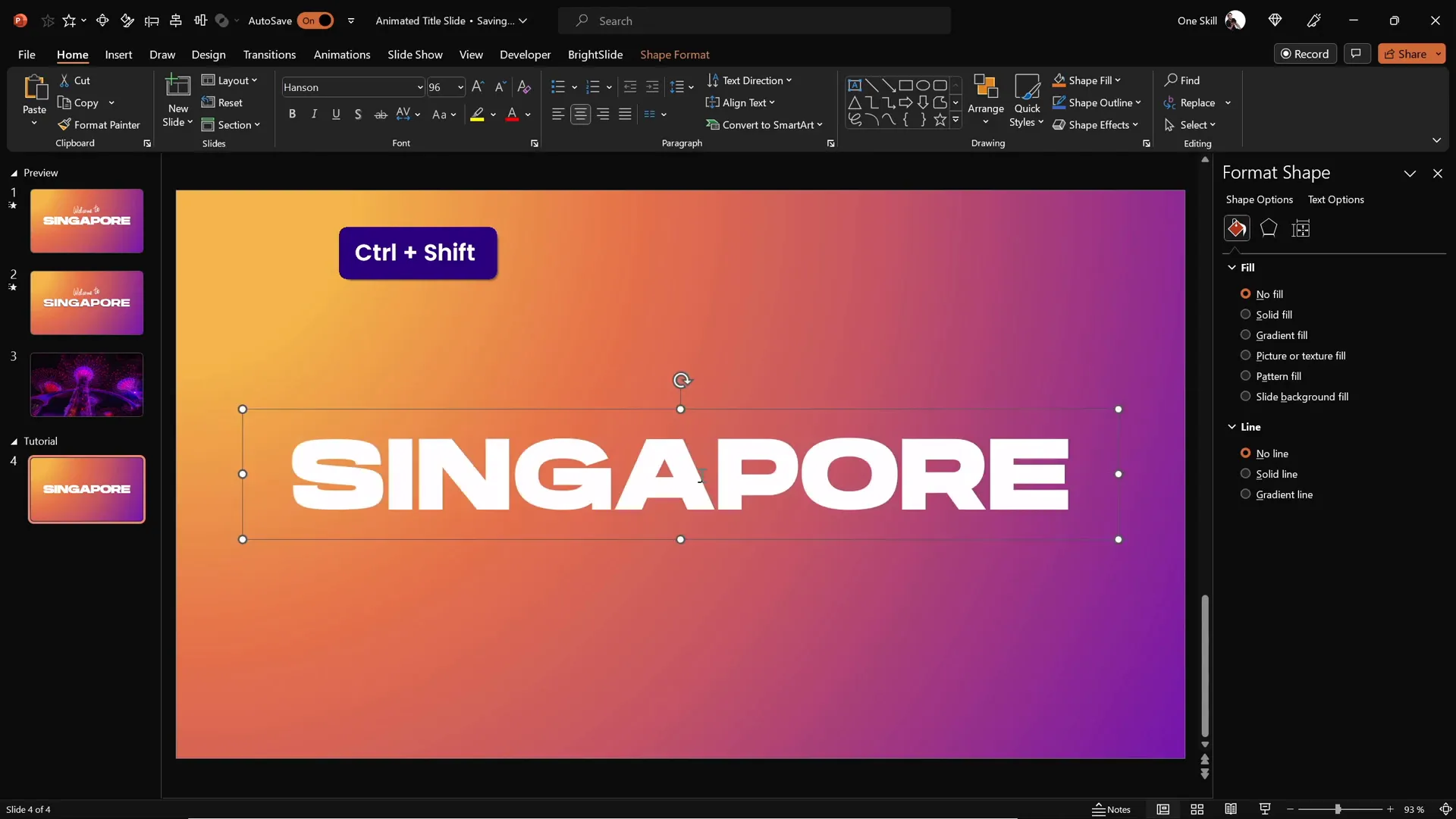Open Size & Properties icon
Image resolution: width=1456 pixels, height=819 pixels.
tap(1301, 228)
